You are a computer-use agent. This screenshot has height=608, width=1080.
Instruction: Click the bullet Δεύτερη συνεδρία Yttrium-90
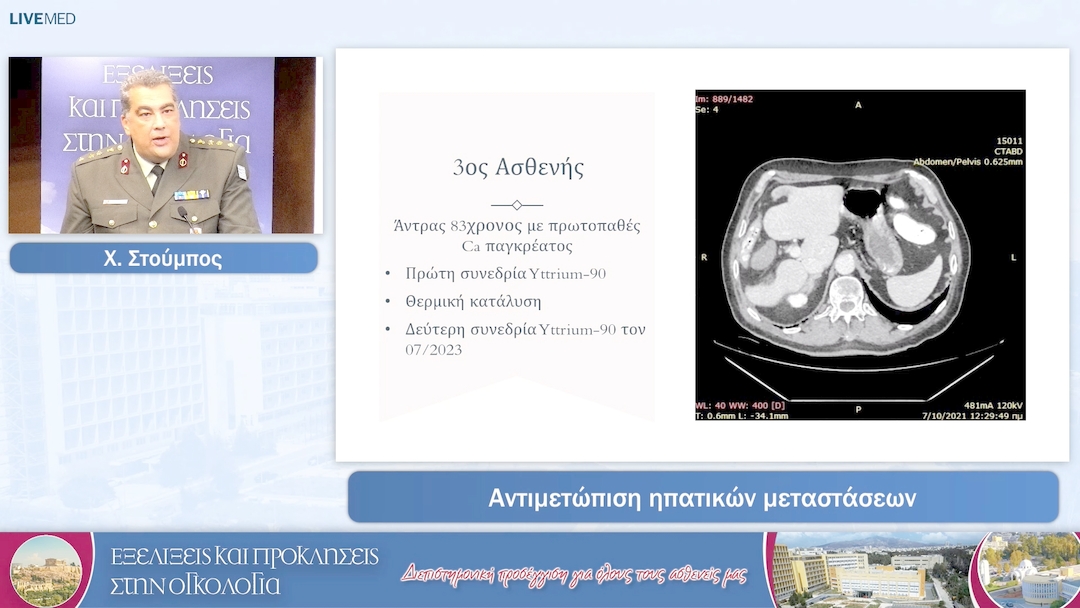tap(525, 329)
